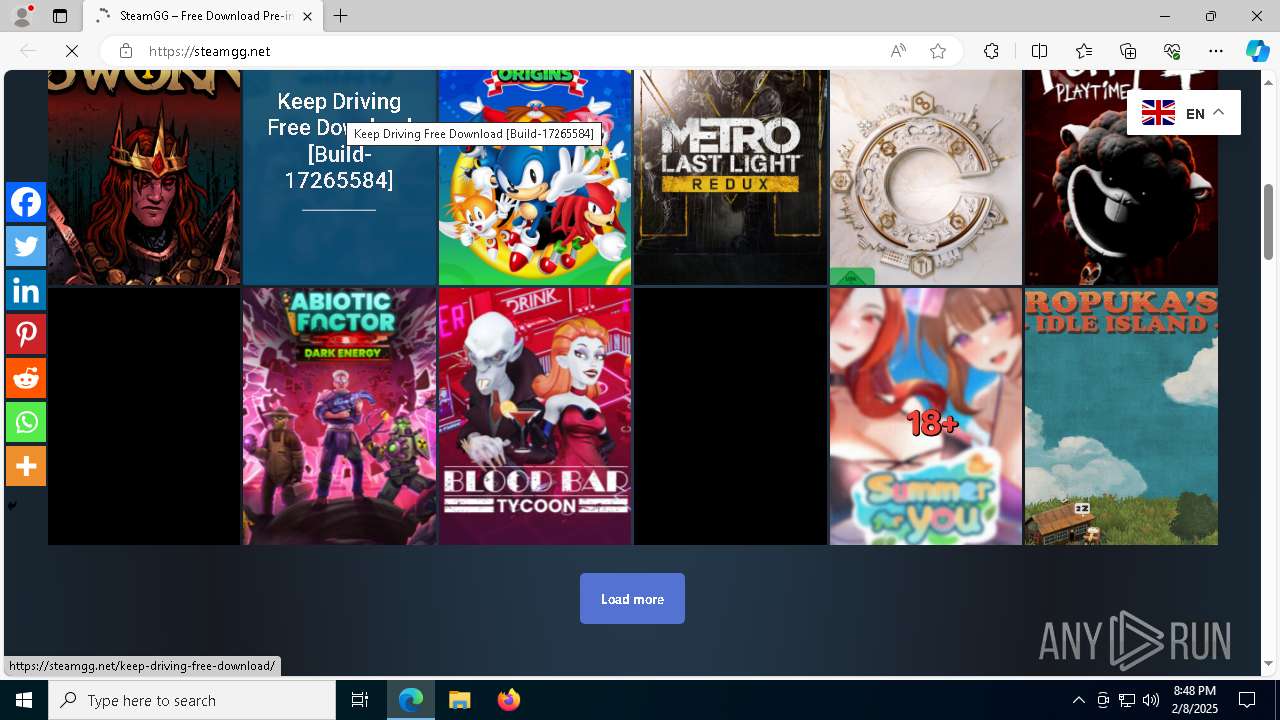Open a new browser tab
This screenshot has height=720, width=1280.
coord(341,16)
